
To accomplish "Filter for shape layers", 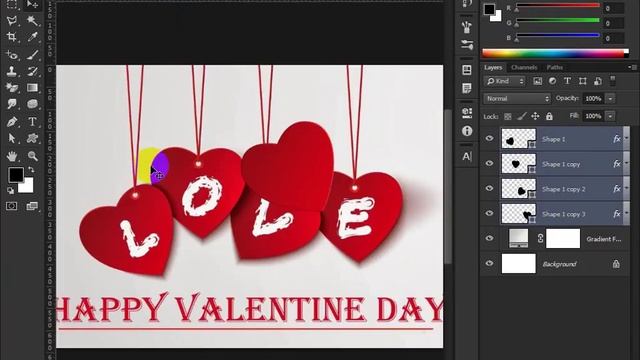I will (x=583, y=81).
